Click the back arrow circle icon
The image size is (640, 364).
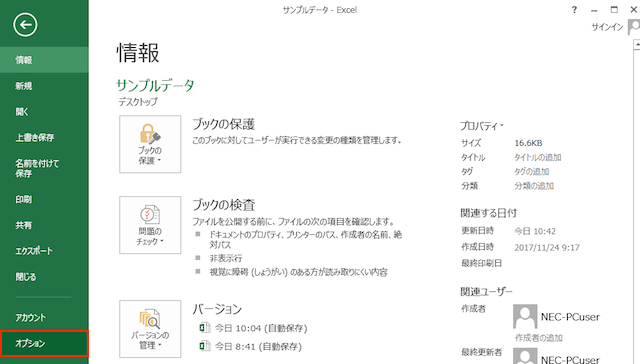tap(25, 25)
